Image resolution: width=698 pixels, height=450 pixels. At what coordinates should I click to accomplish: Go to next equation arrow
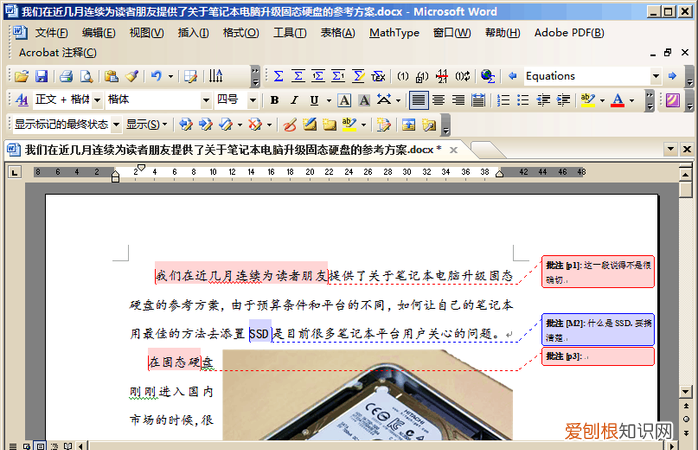672,76
